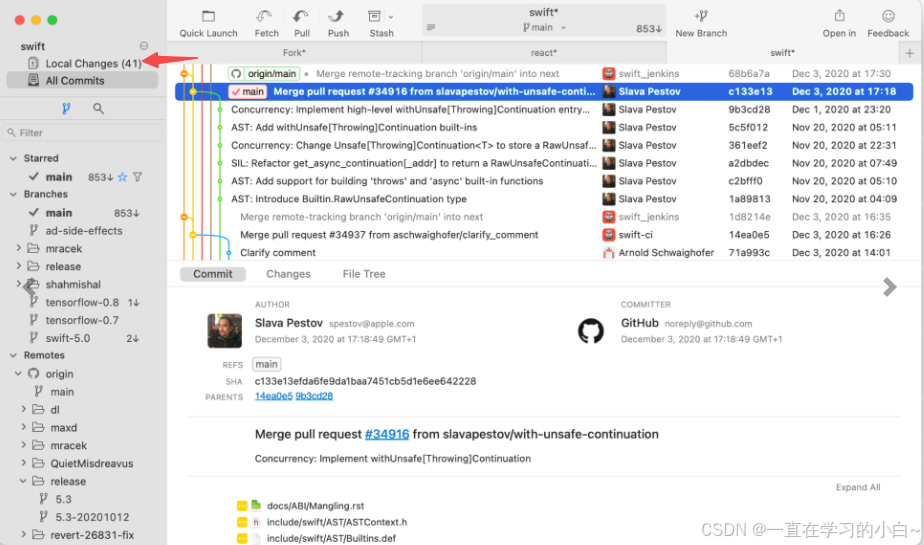Expand the dl remote folder
The width and height of the screenshot is (924, 545).
coord(24,409)
